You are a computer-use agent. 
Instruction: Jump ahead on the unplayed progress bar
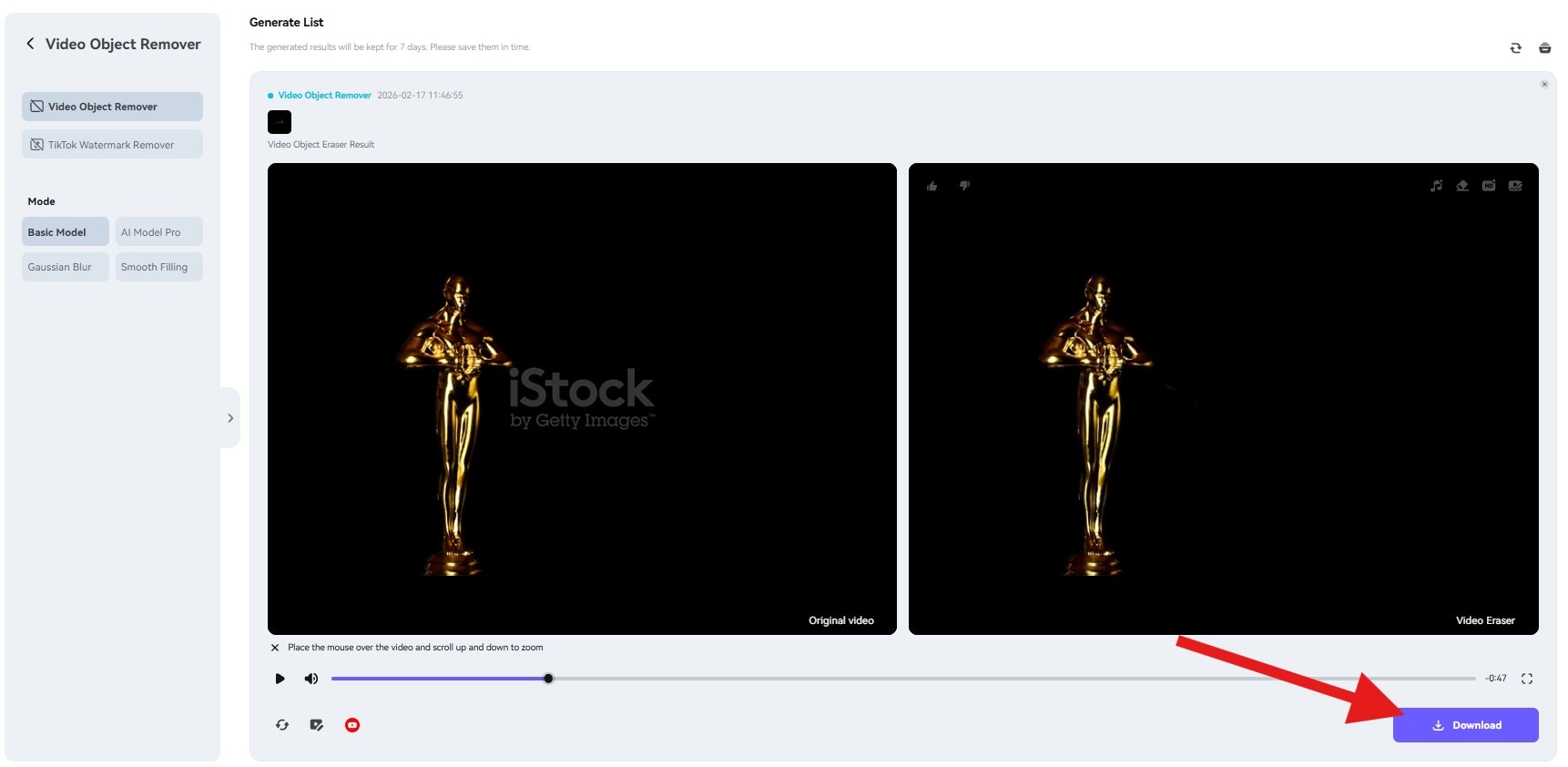point(1014,679)
